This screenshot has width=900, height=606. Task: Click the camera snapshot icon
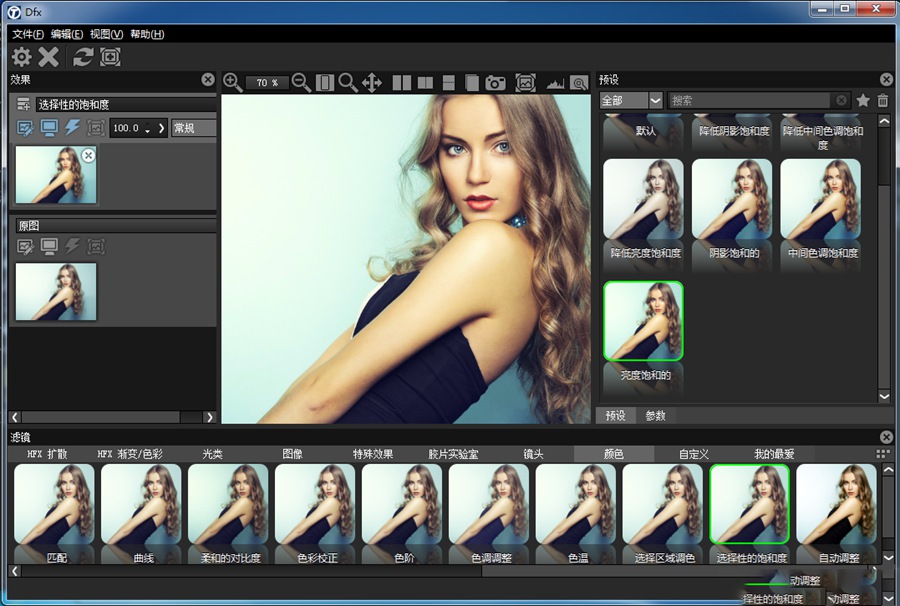point(495,83)
